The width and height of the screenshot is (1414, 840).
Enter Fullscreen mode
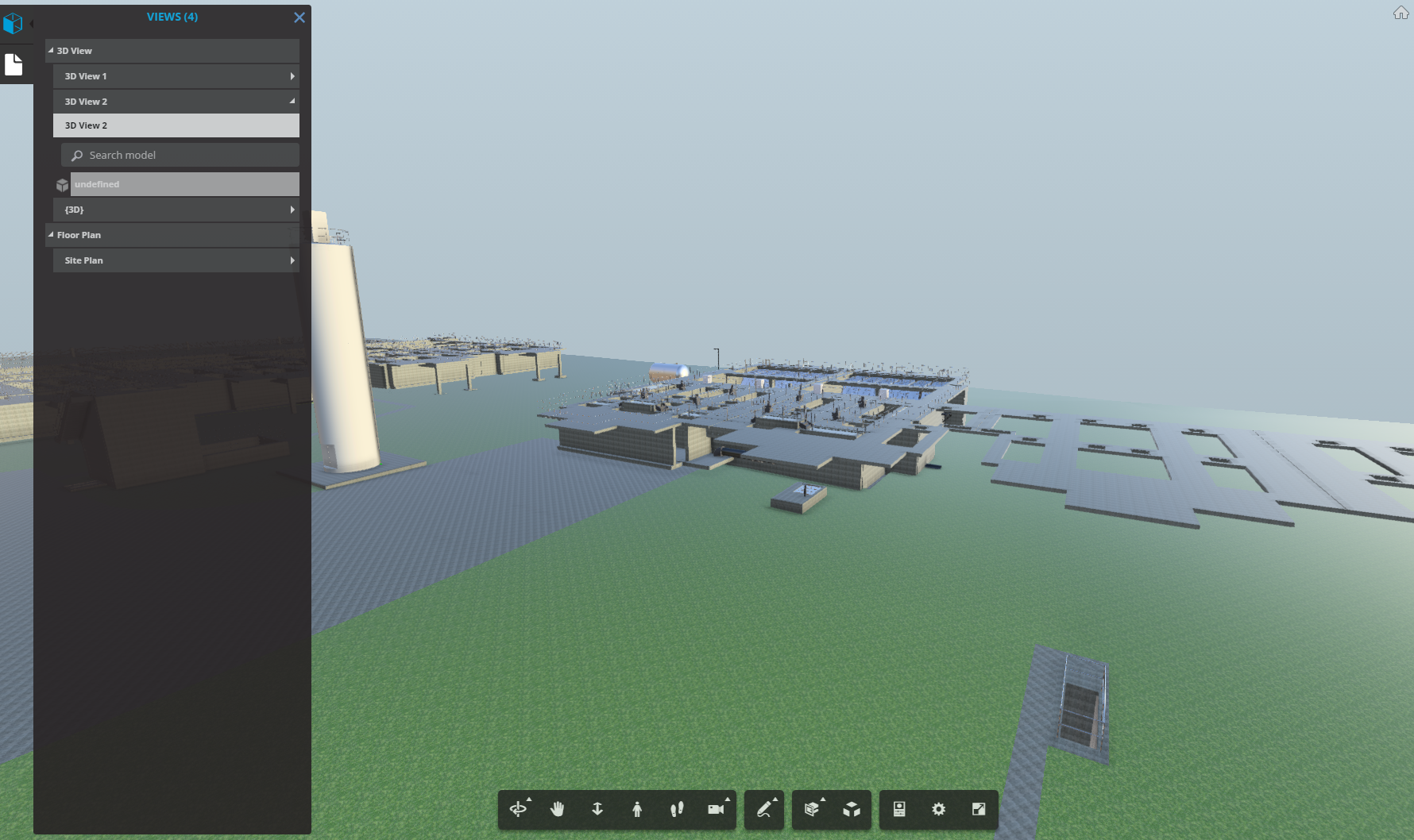click(978, 810)
